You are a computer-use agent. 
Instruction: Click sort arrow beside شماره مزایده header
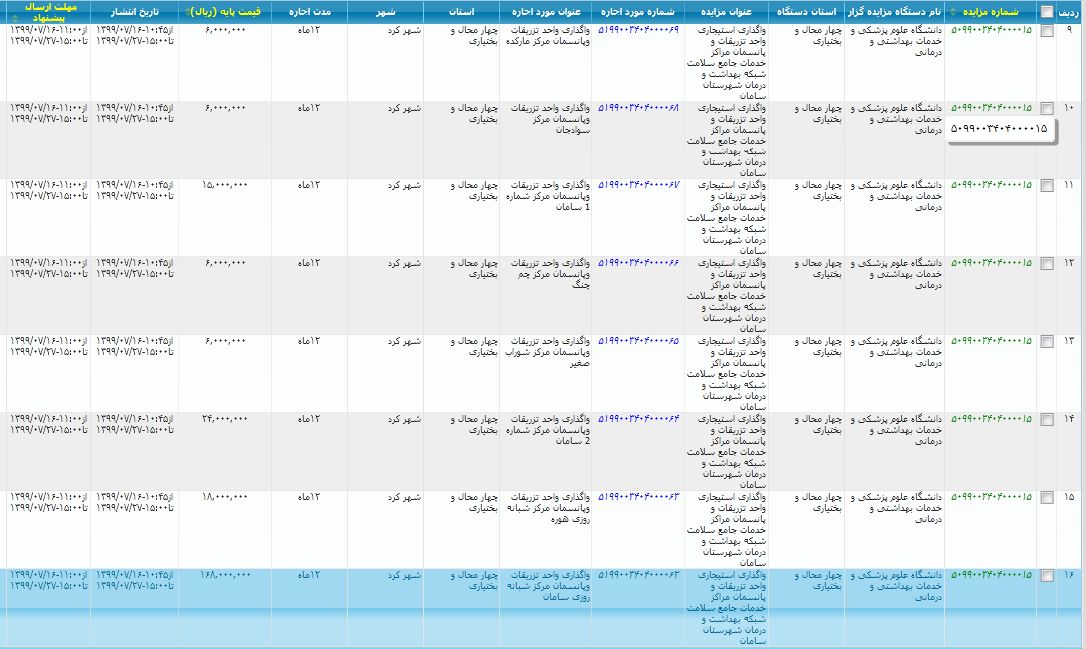pos(953,12)
